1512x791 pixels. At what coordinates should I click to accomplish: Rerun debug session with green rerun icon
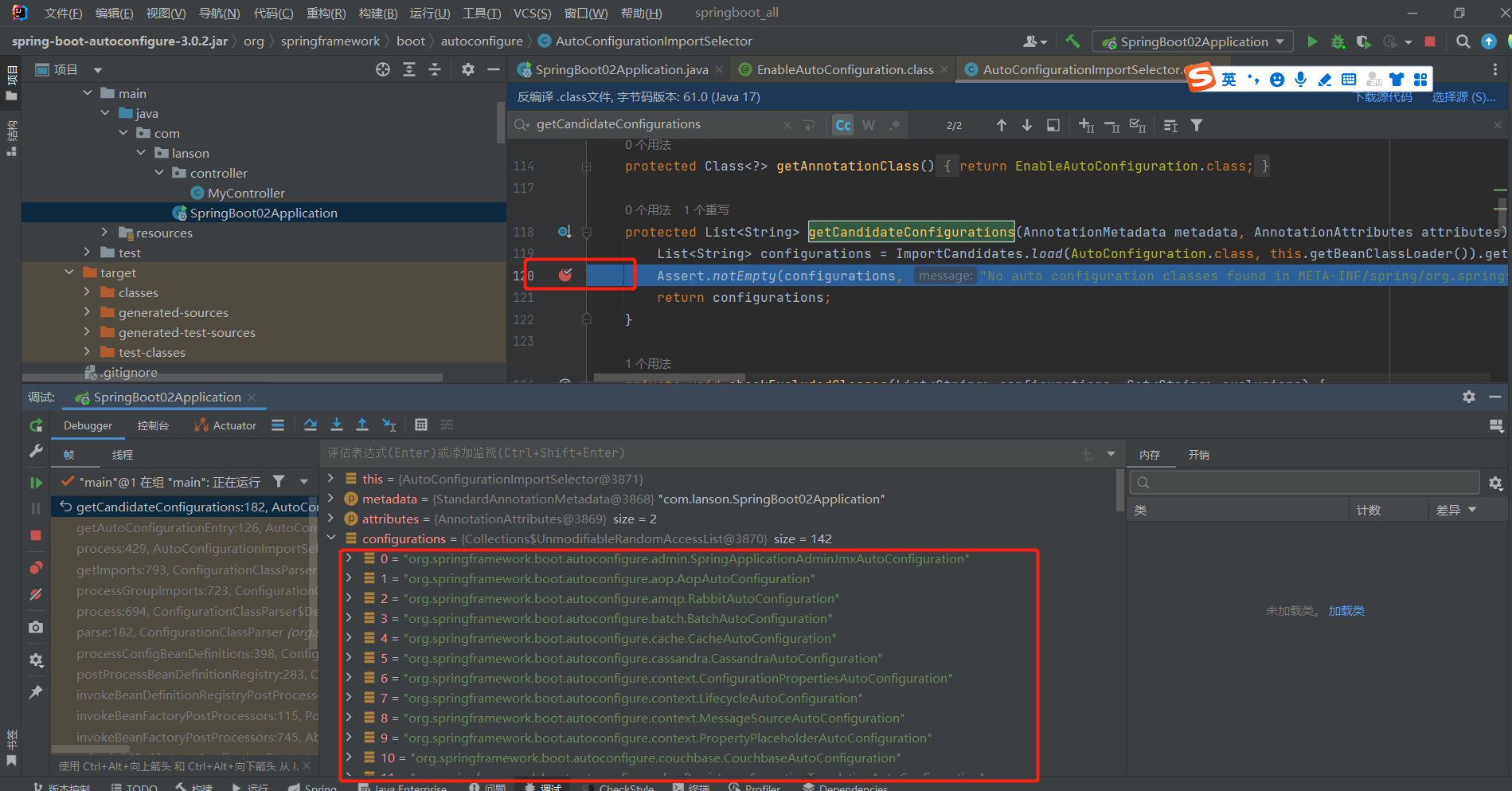pos(36,425)
